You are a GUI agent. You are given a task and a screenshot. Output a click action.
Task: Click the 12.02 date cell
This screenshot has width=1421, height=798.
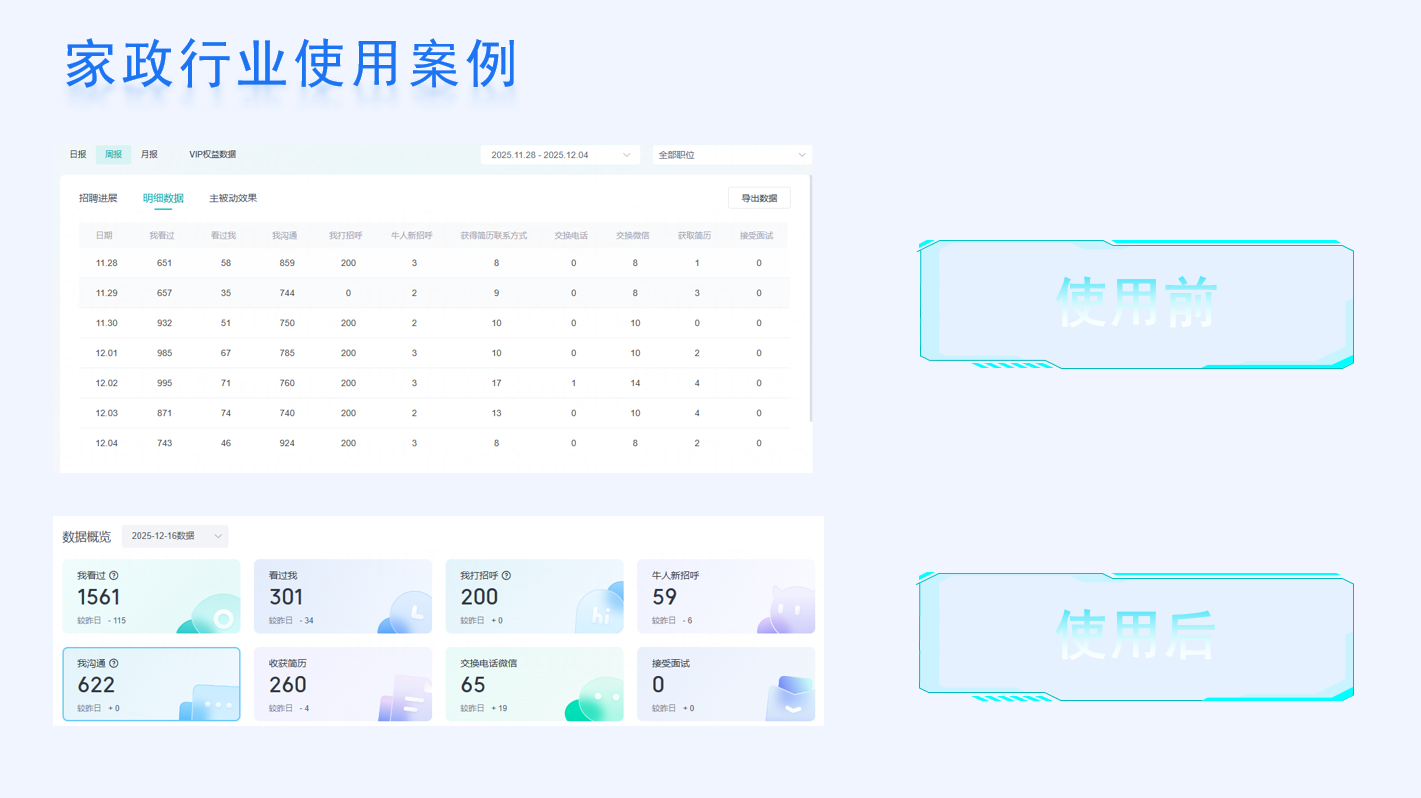[x=107, y=383]
